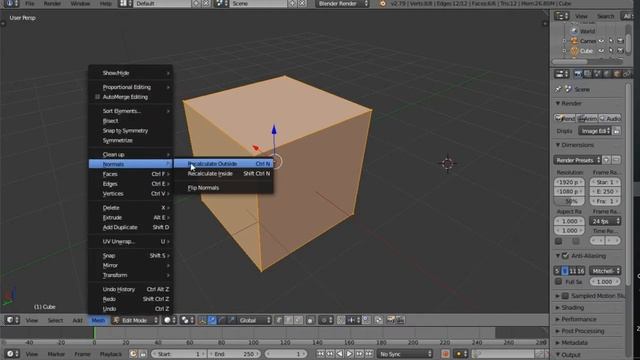Open the Render Presets dropdown
The width and height of the screenshot is (640, 360).
pos(578,160)
